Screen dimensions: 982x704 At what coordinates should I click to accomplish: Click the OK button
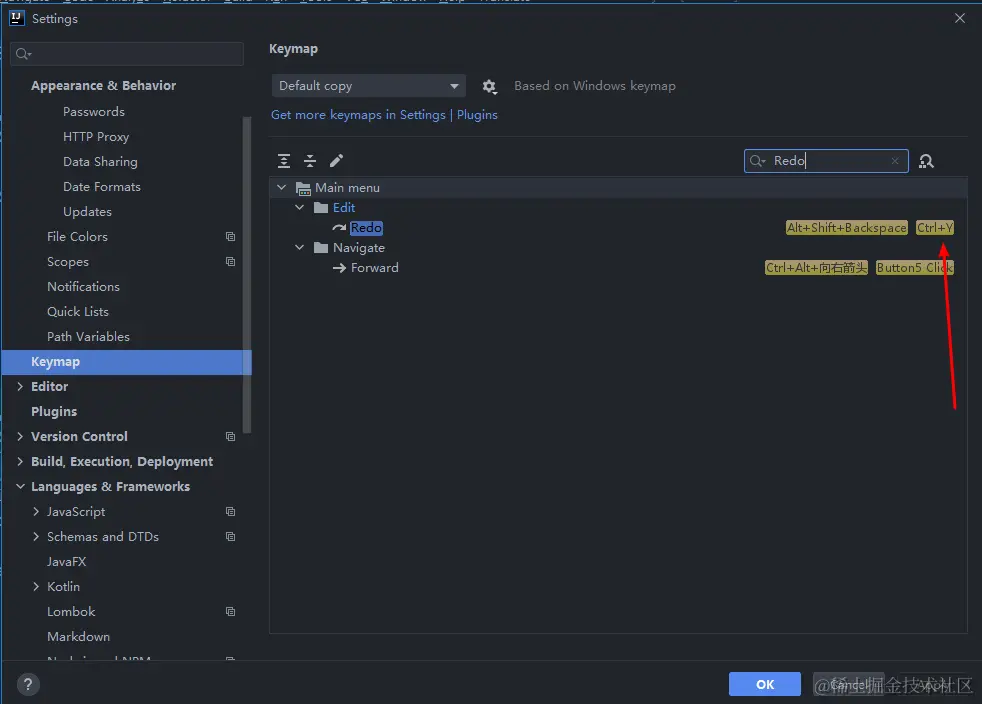765,684
